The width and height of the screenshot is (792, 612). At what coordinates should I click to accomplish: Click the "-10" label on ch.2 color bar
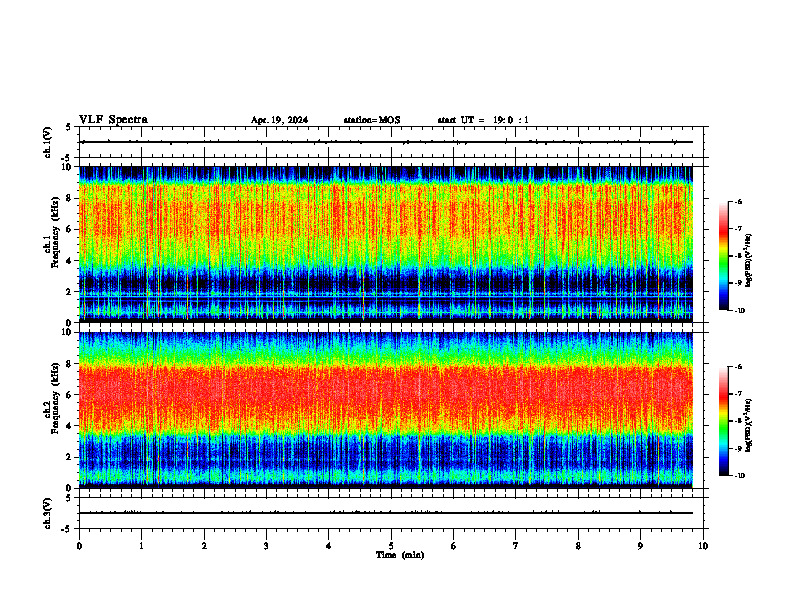739,476
